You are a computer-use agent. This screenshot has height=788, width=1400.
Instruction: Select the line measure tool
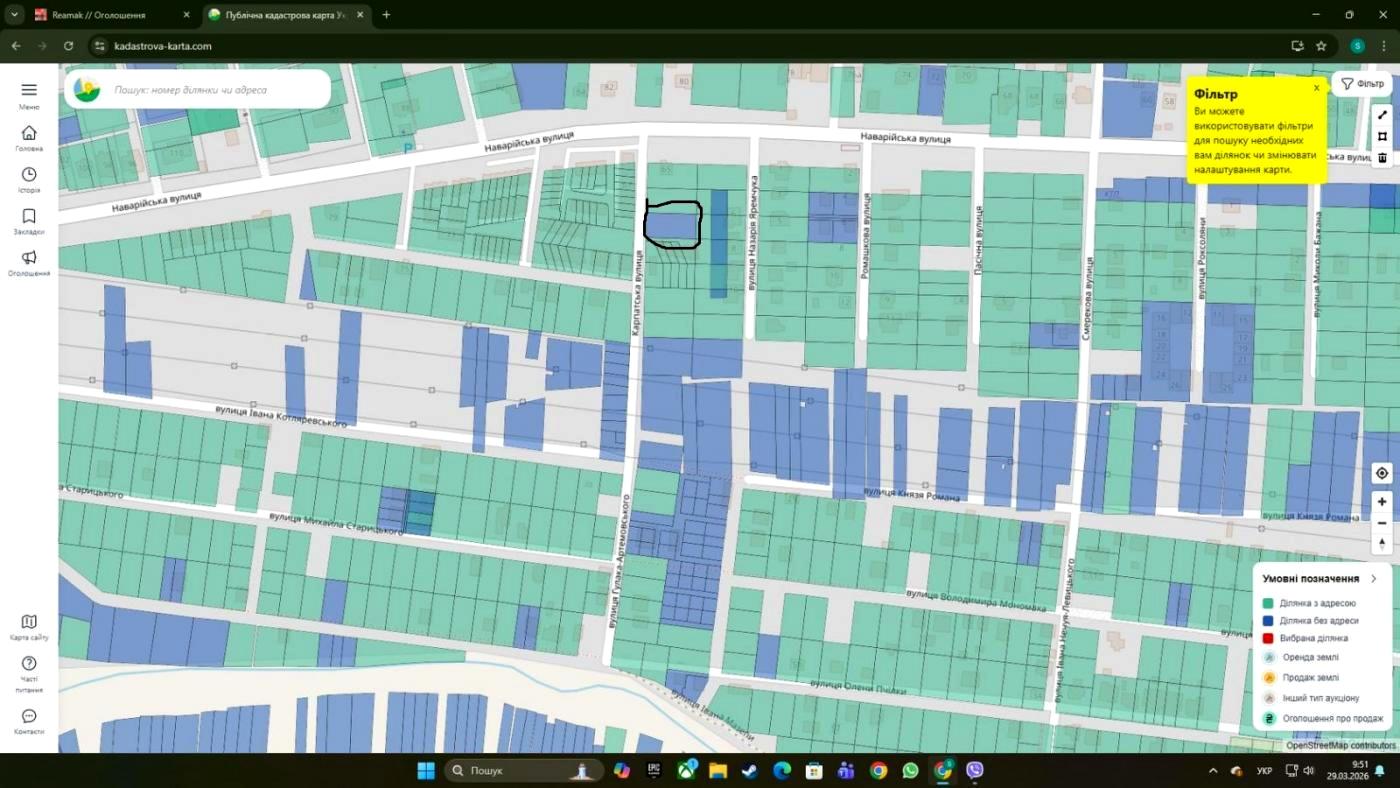point(1382,115)
